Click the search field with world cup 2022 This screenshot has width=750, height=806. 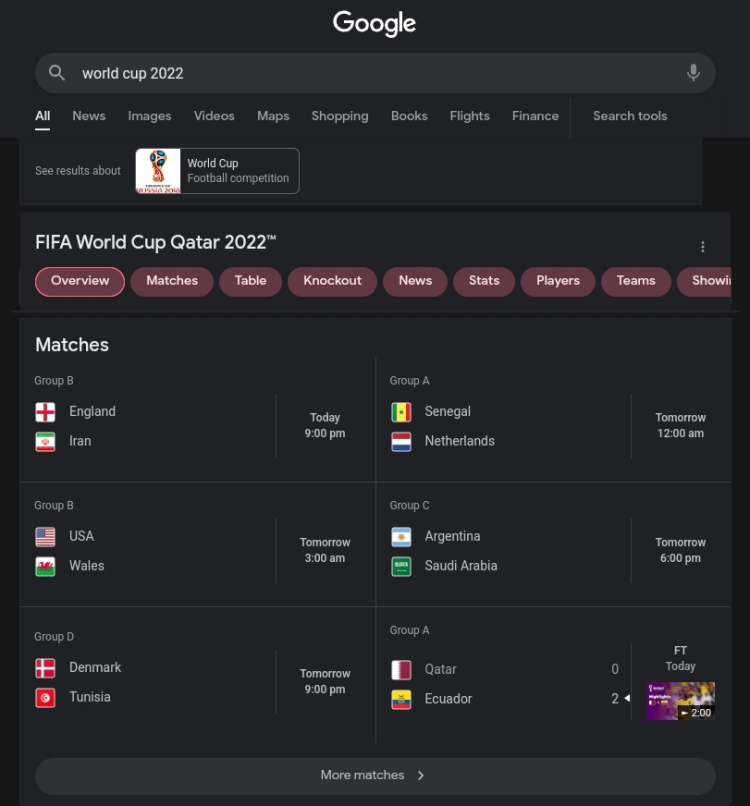pos(375,73)
